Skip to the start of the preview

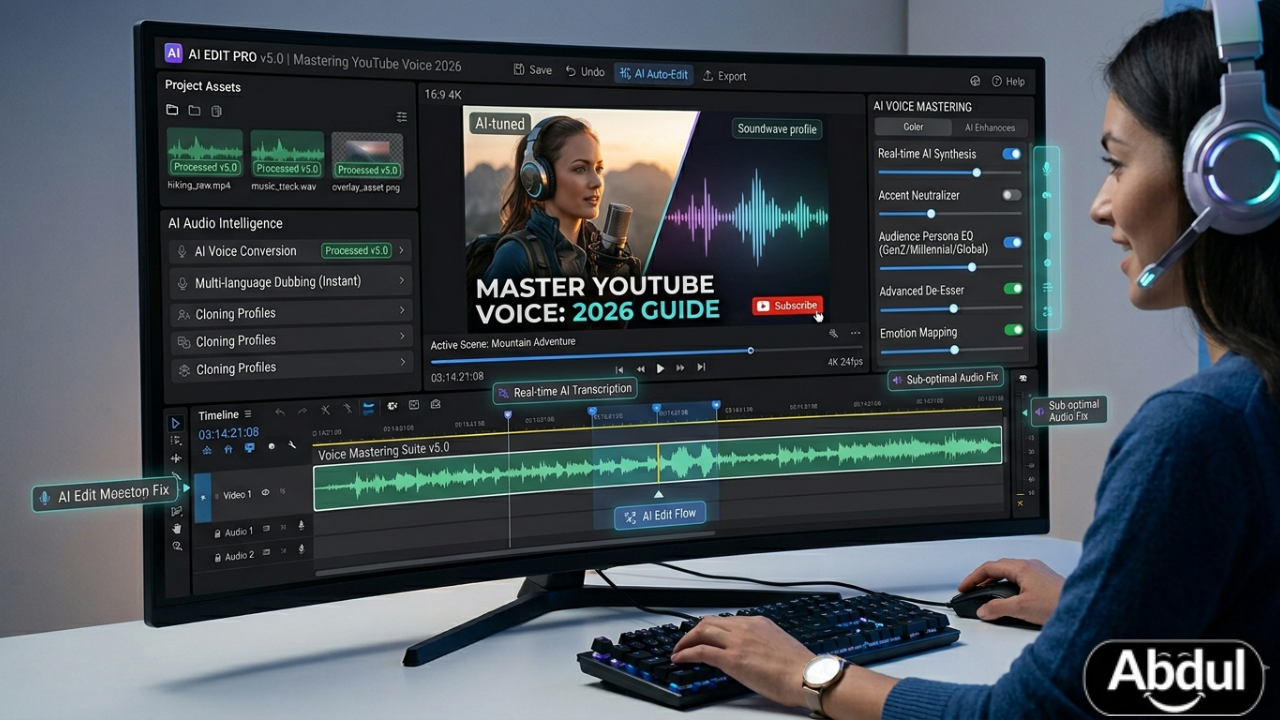pos(619,370)
